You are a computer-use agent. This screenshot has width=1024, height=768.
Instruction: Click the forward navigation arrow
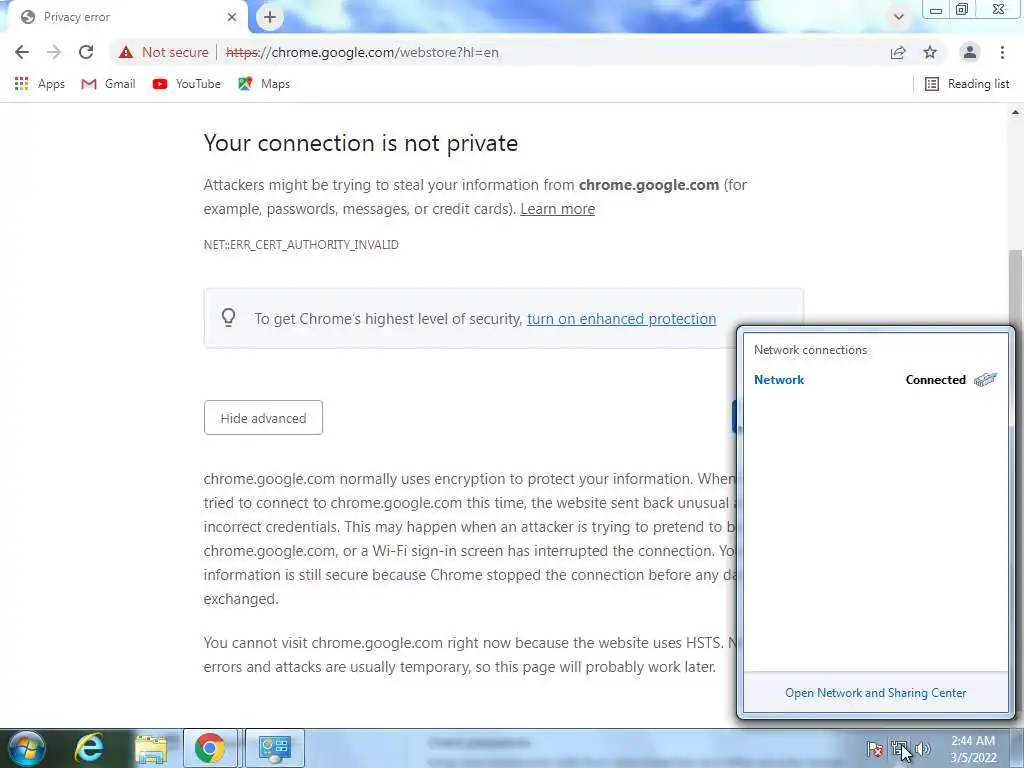[x=54, y=52]
